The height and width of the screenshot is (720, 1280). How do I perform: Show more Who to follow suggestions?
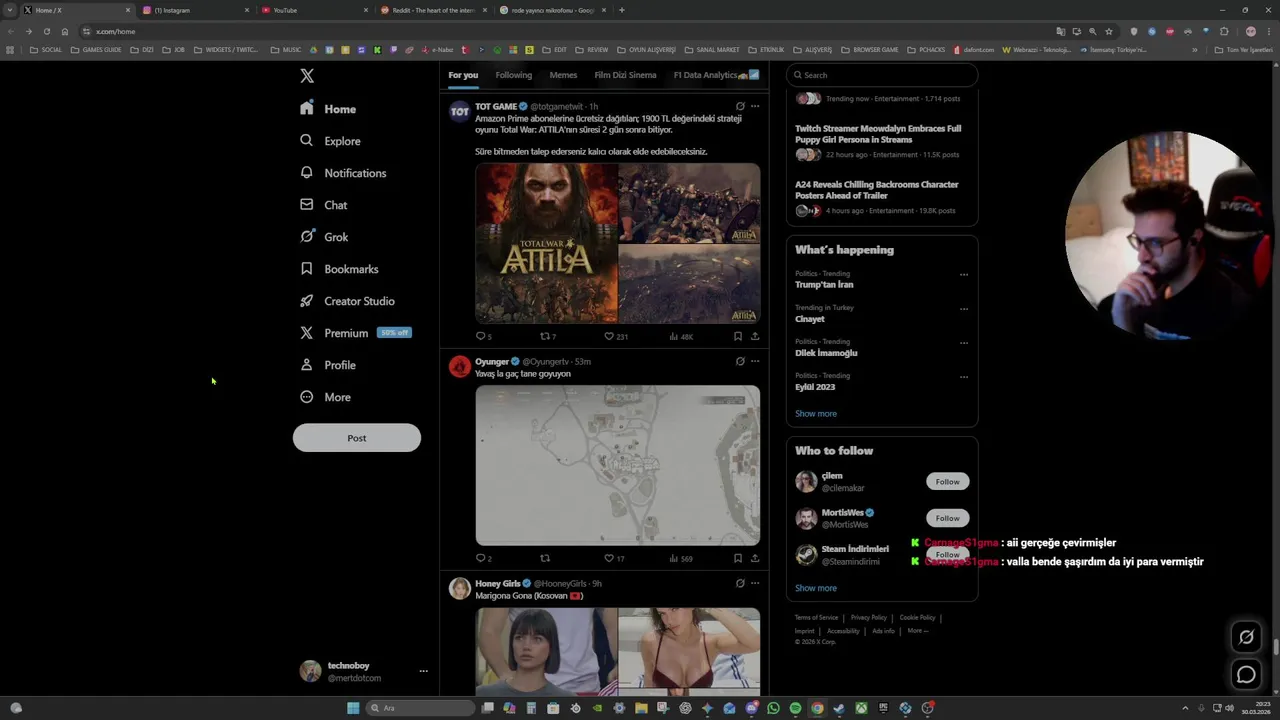point(816,588)
